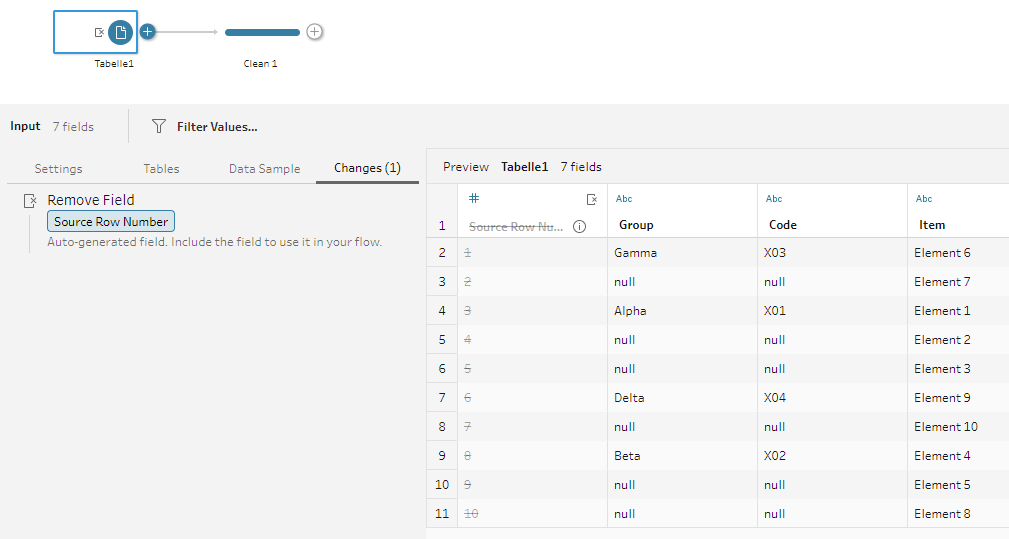Open the Tables tab

161,169
